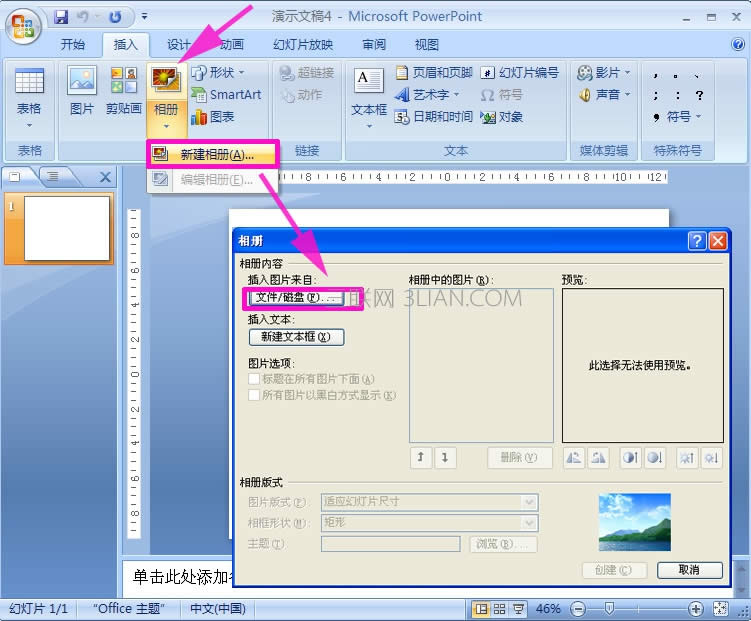Move selected picture up in album
This screenshot has width=751, height=621.
pos(421,458)
